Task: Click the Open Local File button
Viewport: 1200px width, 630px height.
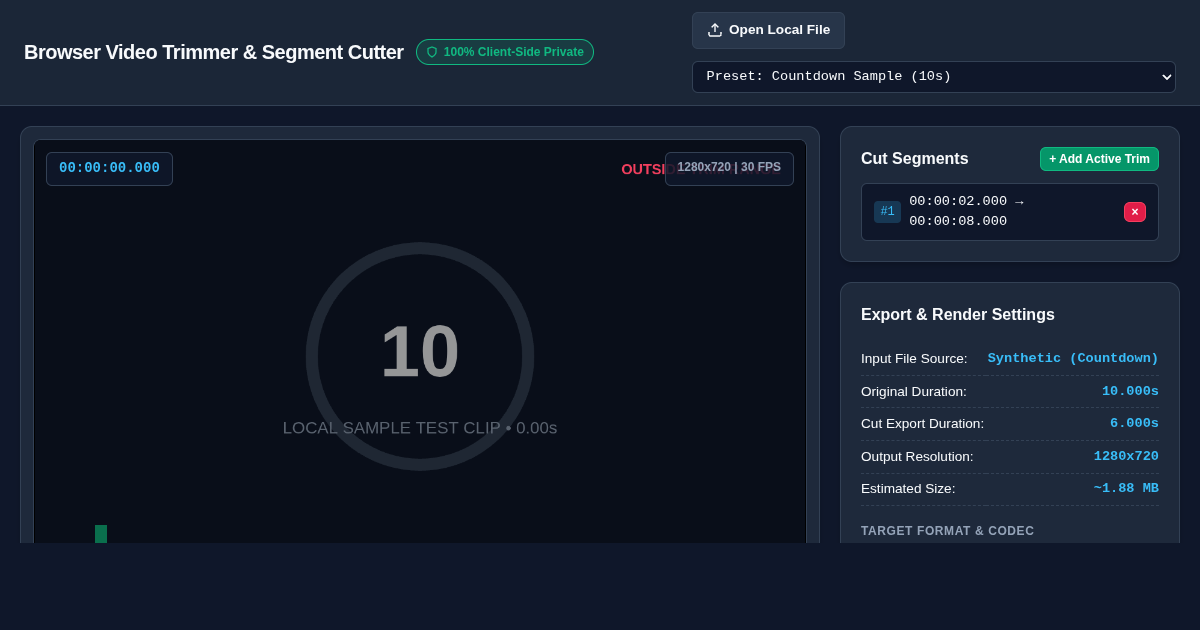Action: click(x=768, y=30)
